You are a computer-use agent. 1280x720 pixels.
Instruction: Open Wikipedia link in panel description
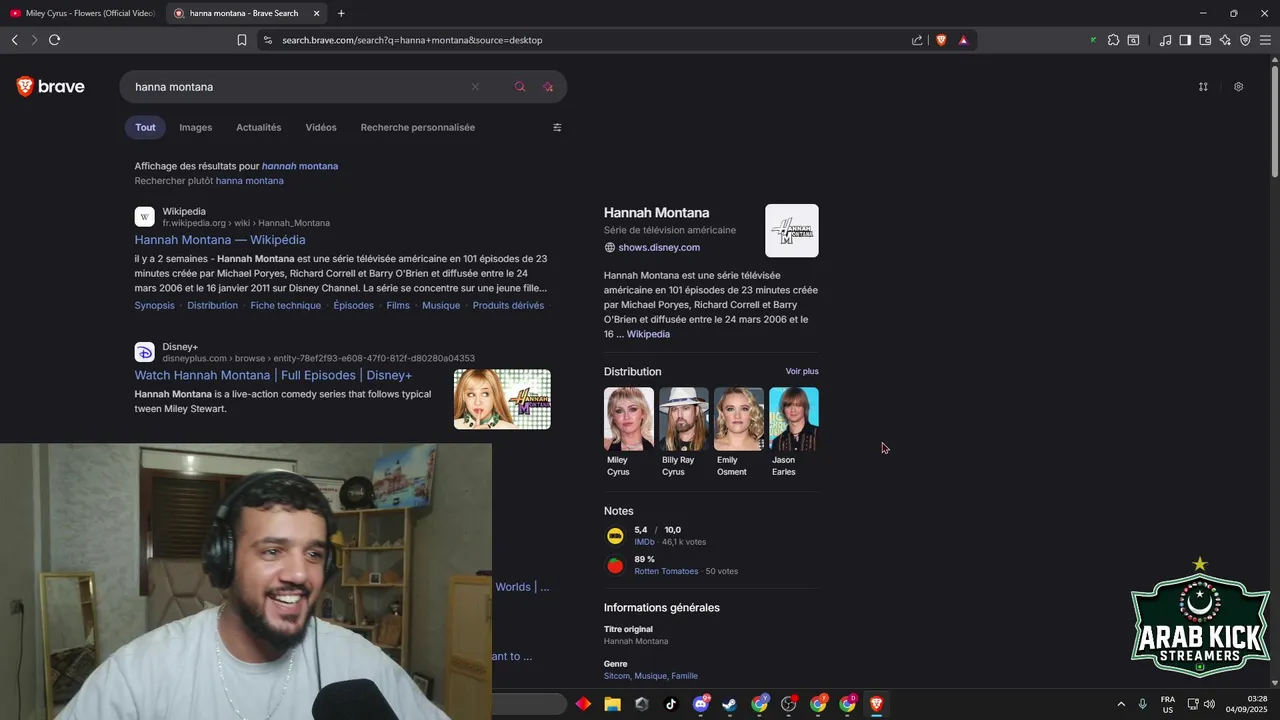click(x=648, y=334)
